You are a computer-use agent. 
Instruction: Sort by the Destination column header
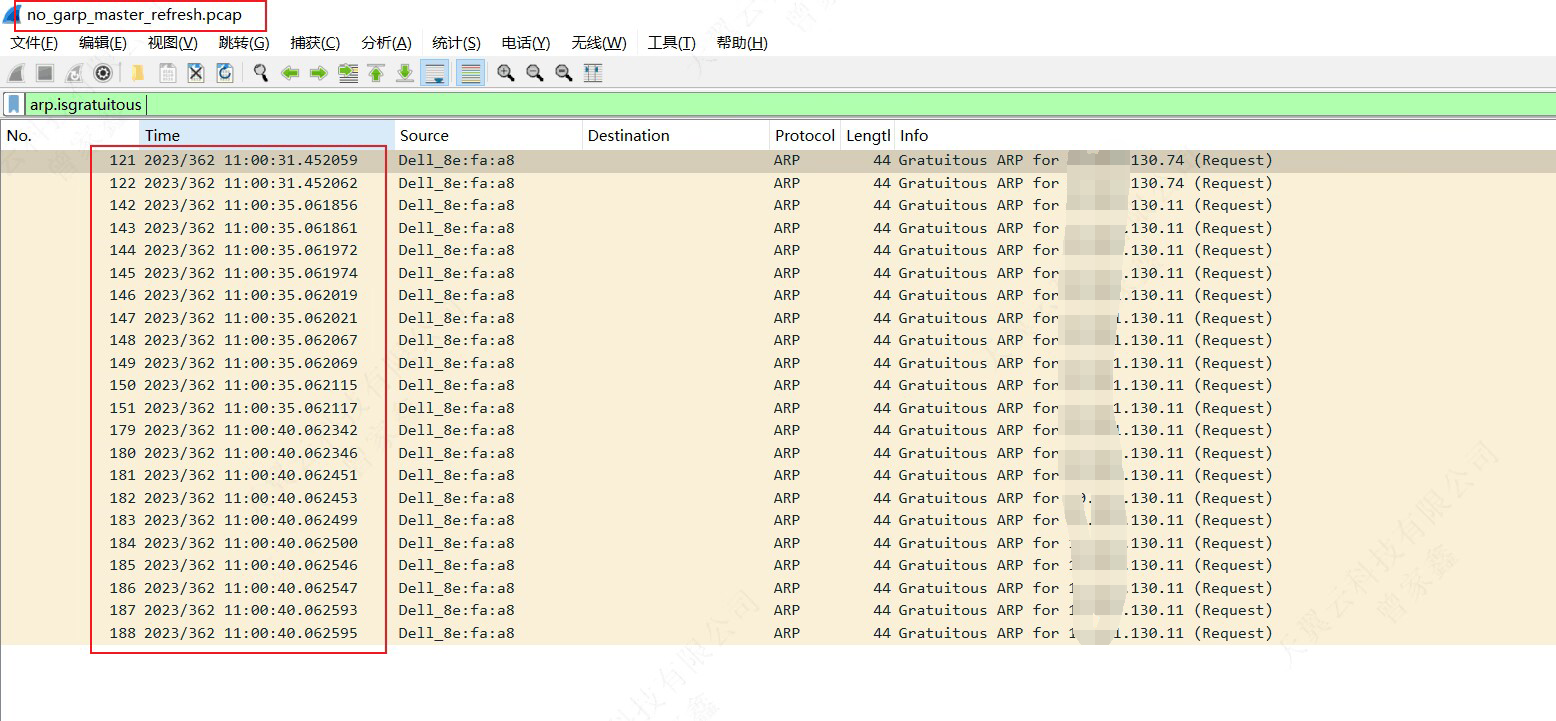676,136
